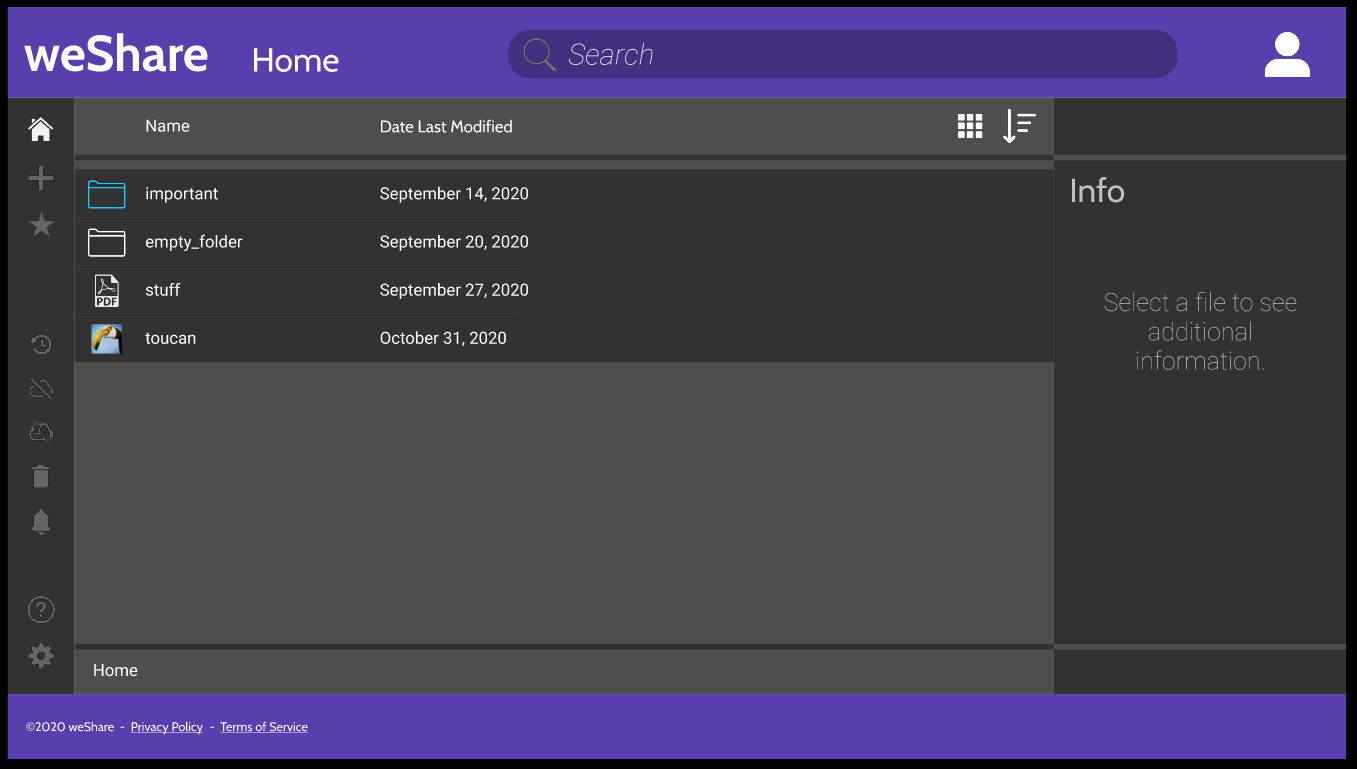Click the PDF icon for stuff
Image resolution: width=1357 pixels, height=769 pixels.
click(107, 290)
